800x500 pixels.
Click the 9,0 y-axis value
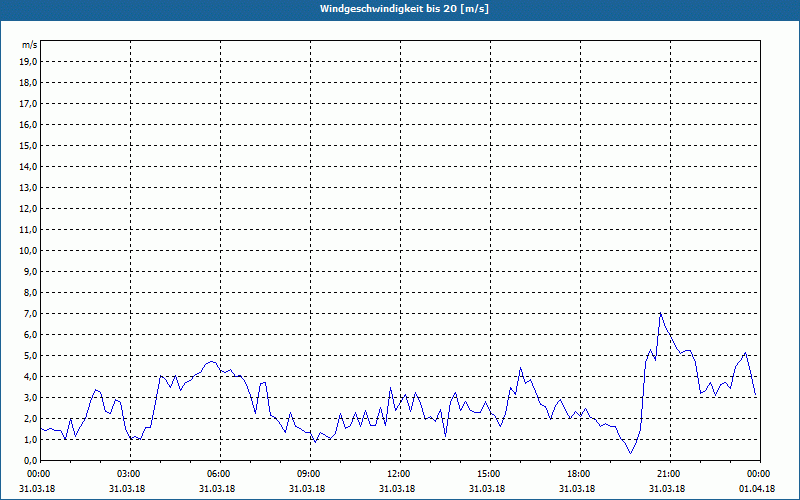click(30, 271)
